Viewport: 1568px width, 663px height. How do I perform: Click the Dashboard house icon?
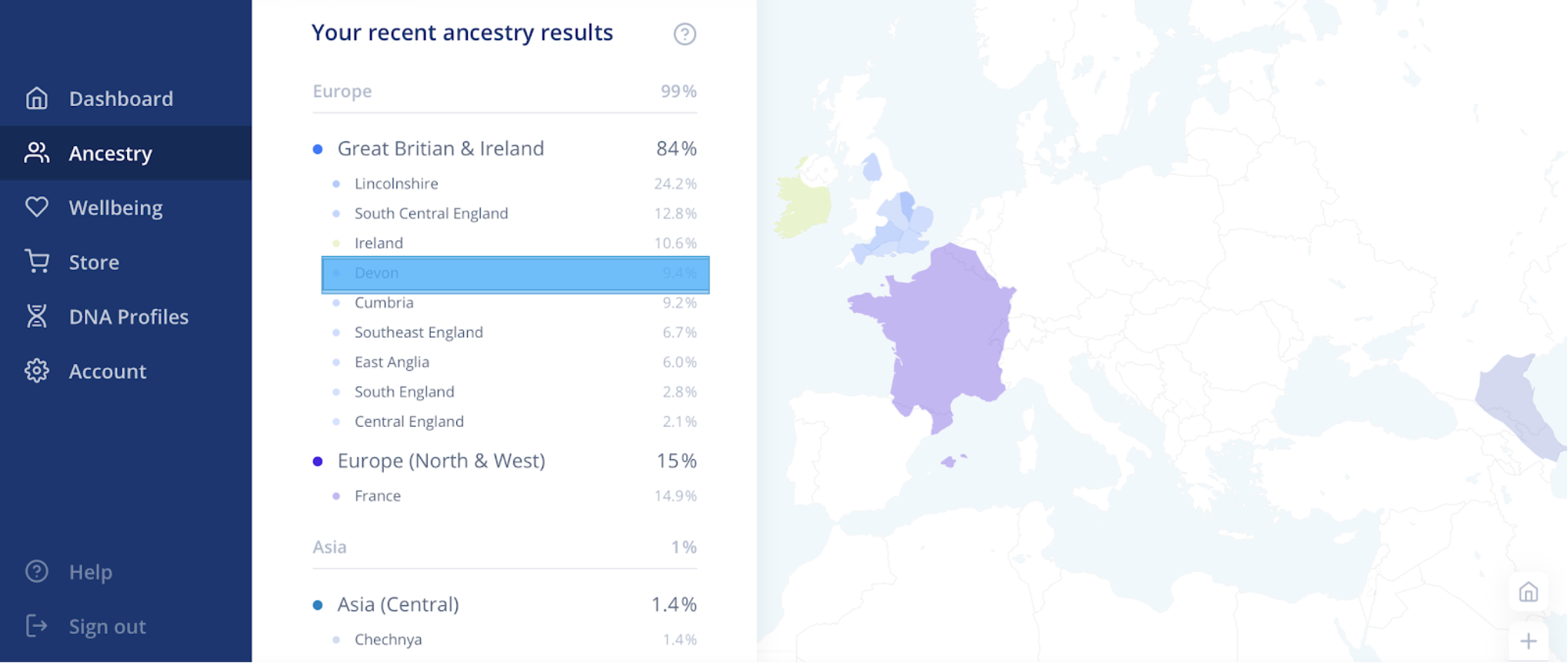(36, 98)
